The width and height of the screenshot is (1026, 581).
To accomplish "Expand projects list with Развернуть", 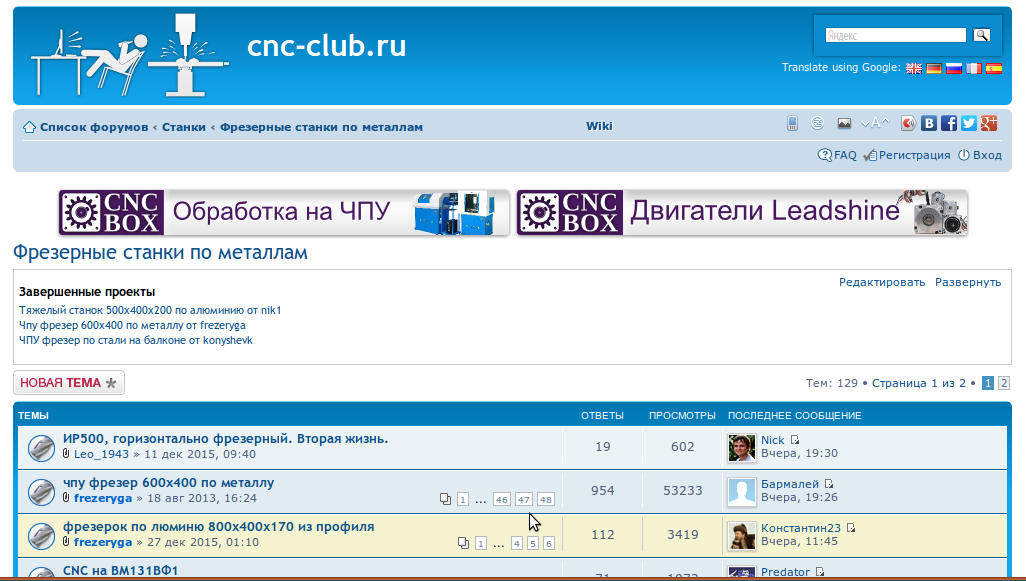I will pyautogui.click(x=968, y=282).
